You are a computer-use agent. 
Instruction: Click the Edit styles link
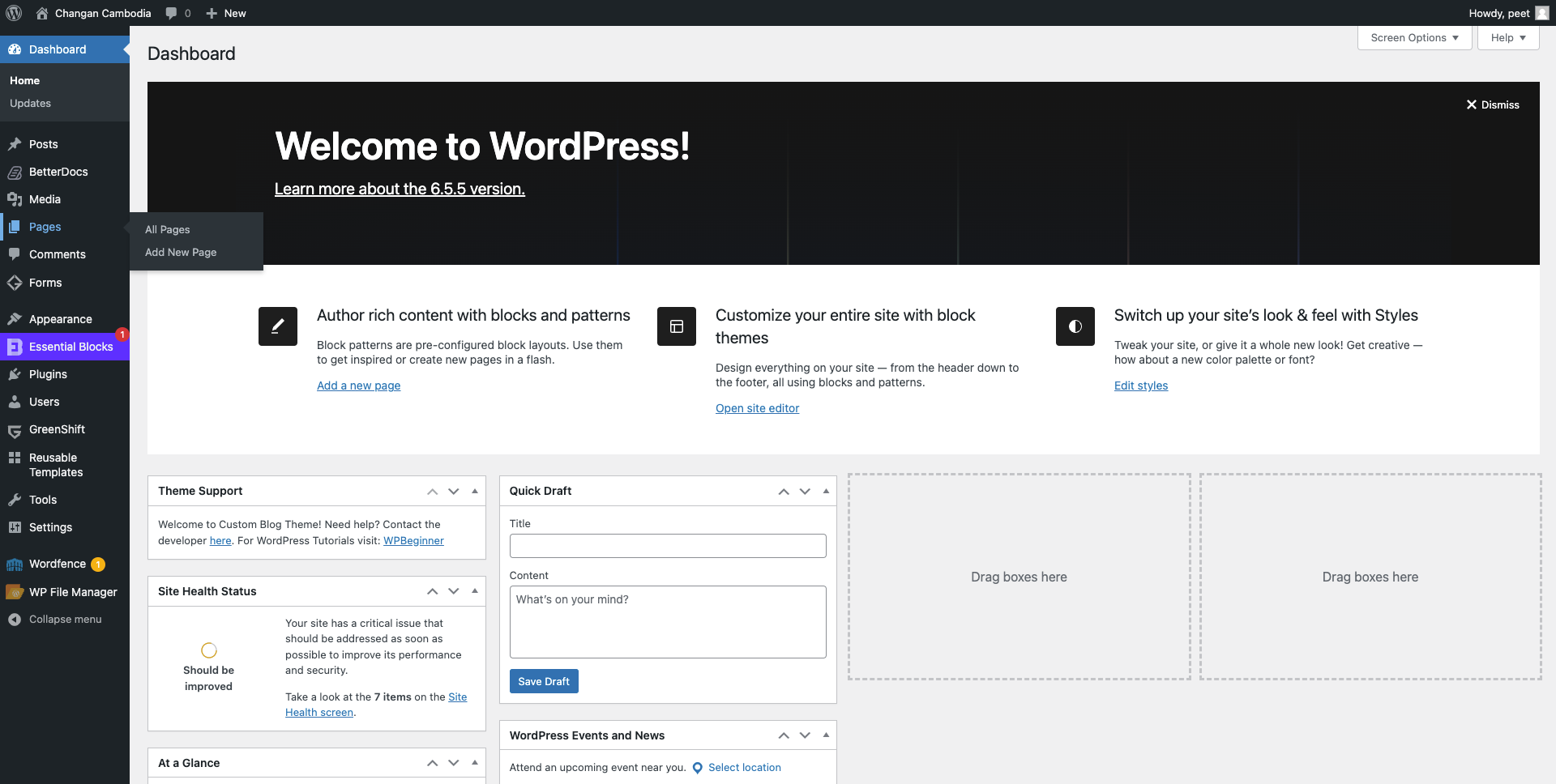pyautogui.click(x=1141, y=386)
